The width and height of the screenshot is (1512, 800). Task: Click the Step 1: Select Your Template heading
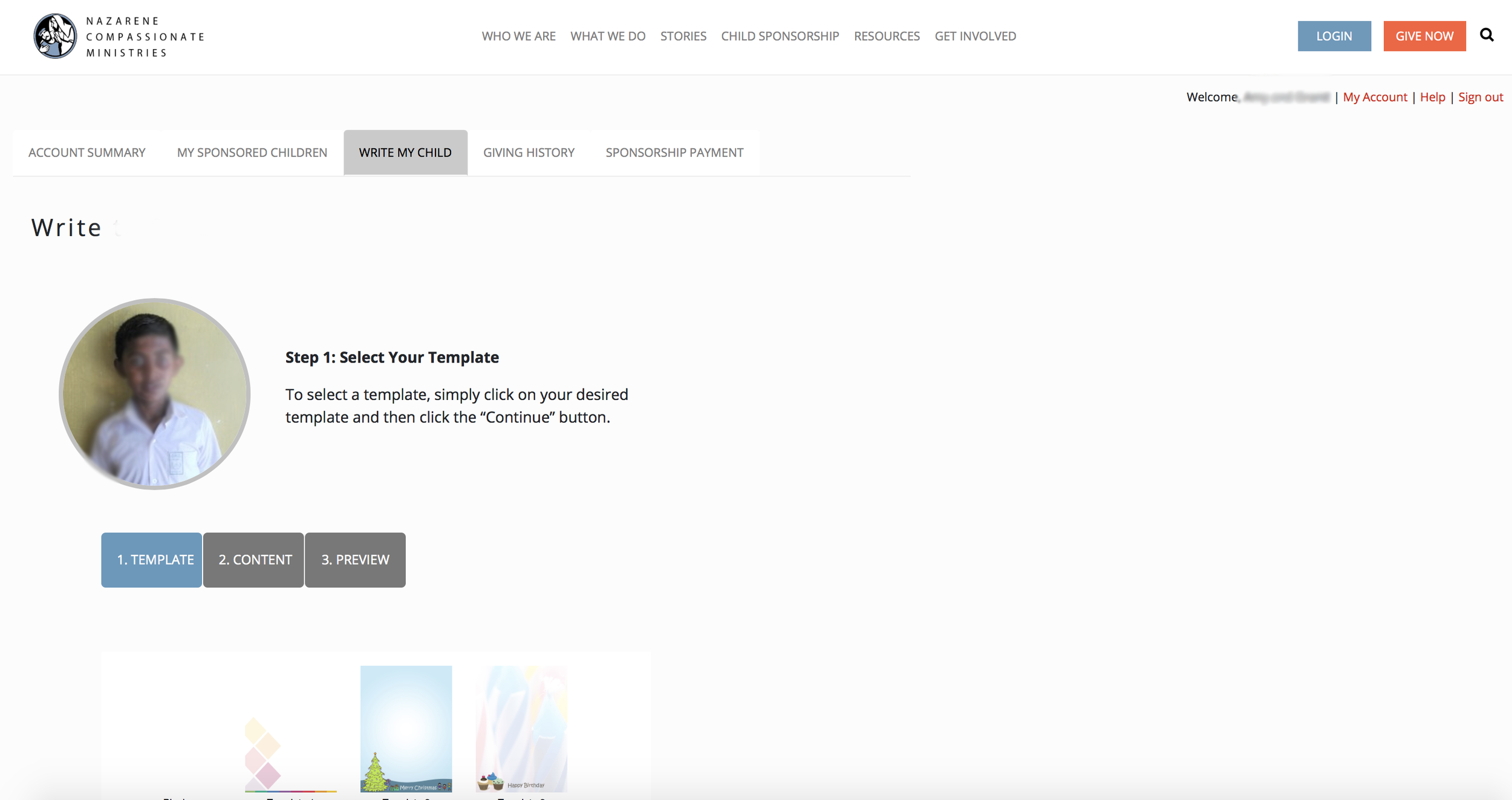[392, 357]
